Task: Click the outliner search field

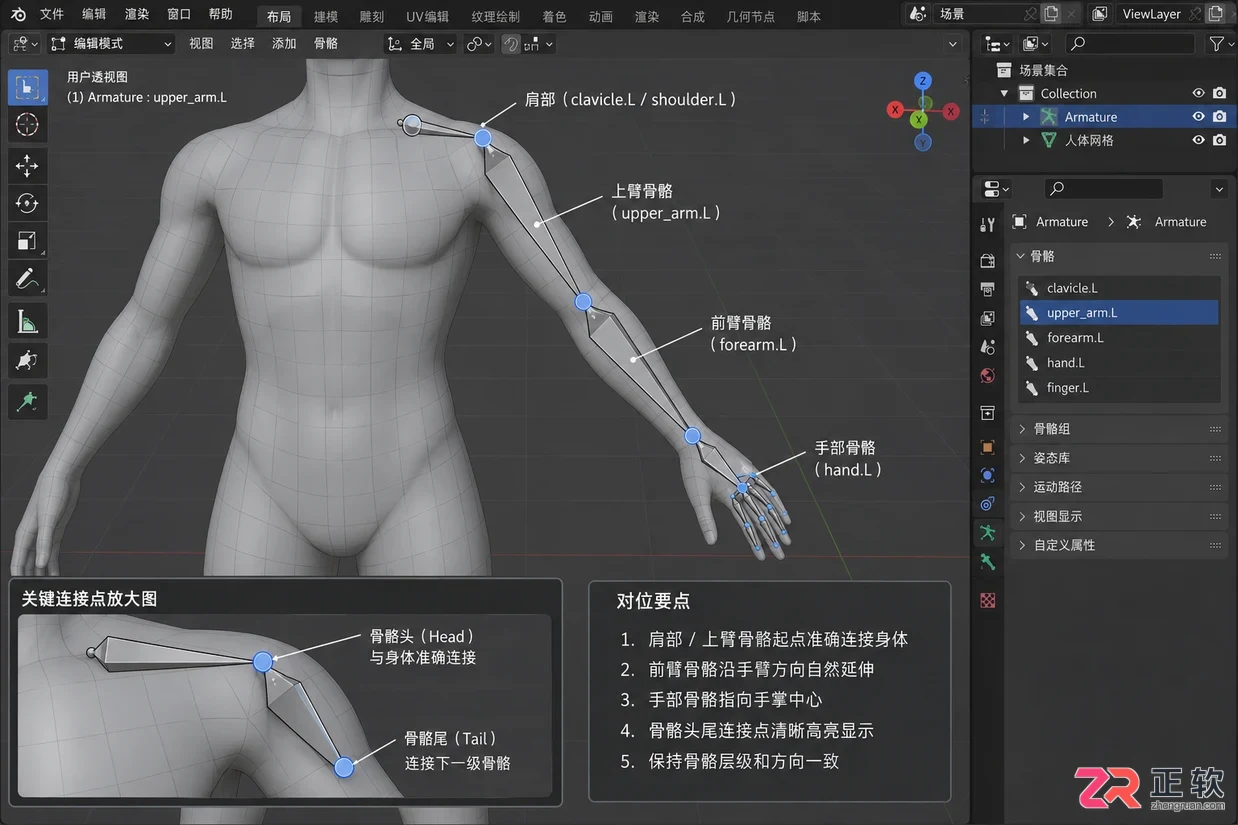Action: pos(1129,44)
